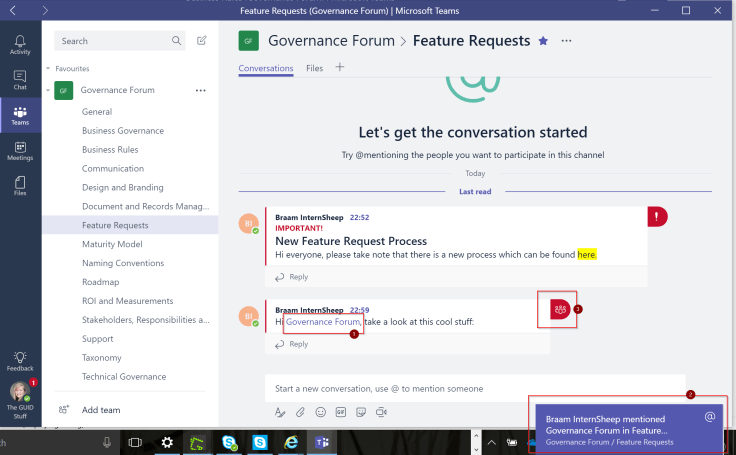Open Internet Explorer from the taskbar

pyautogui.click(x=291, y=441)
